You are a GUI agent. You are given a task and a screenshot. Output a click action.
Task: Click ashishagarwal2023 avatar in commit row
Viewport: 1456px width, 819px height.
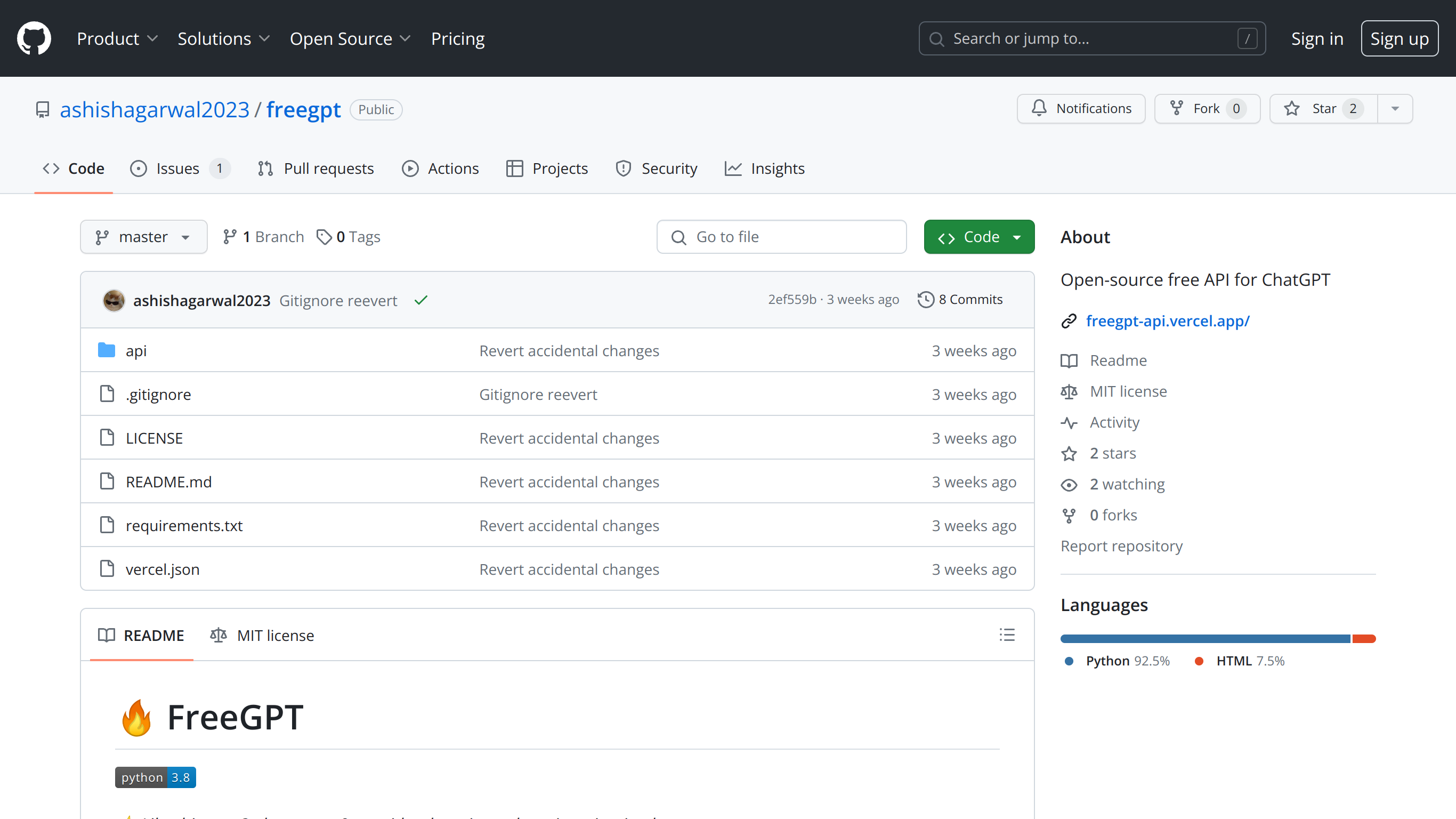[x=114, y=300]
